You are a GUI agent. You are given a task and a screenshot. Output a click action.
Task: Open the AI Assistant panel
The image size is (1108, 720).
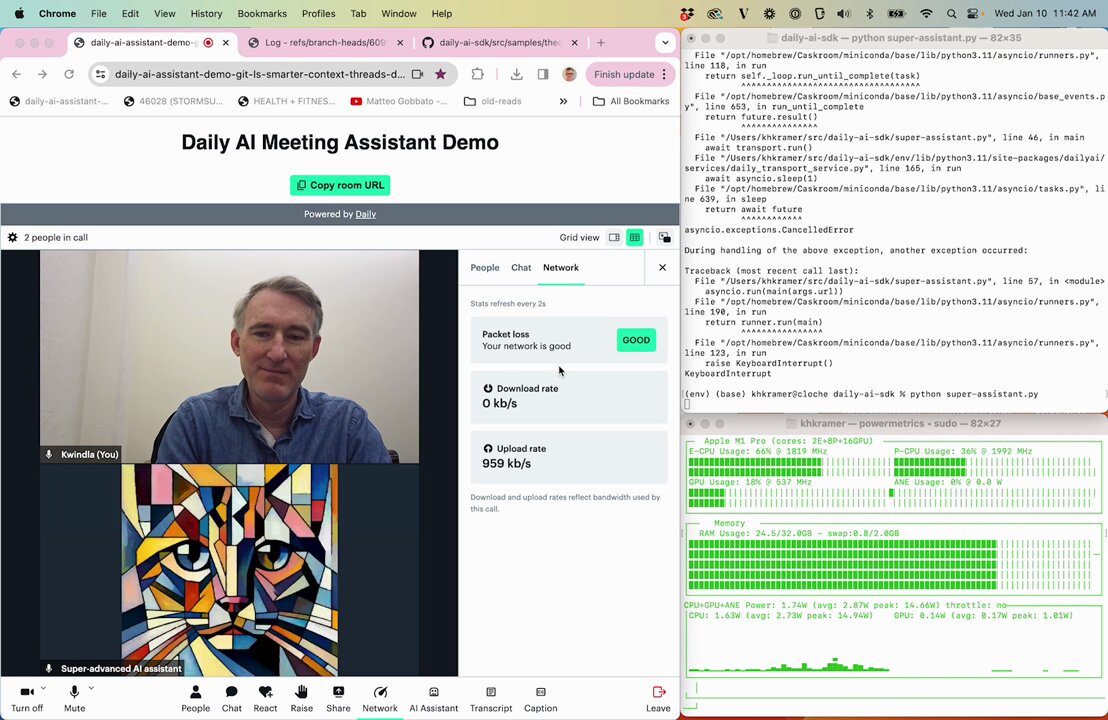pyautogui.click(x=433, y=700)
